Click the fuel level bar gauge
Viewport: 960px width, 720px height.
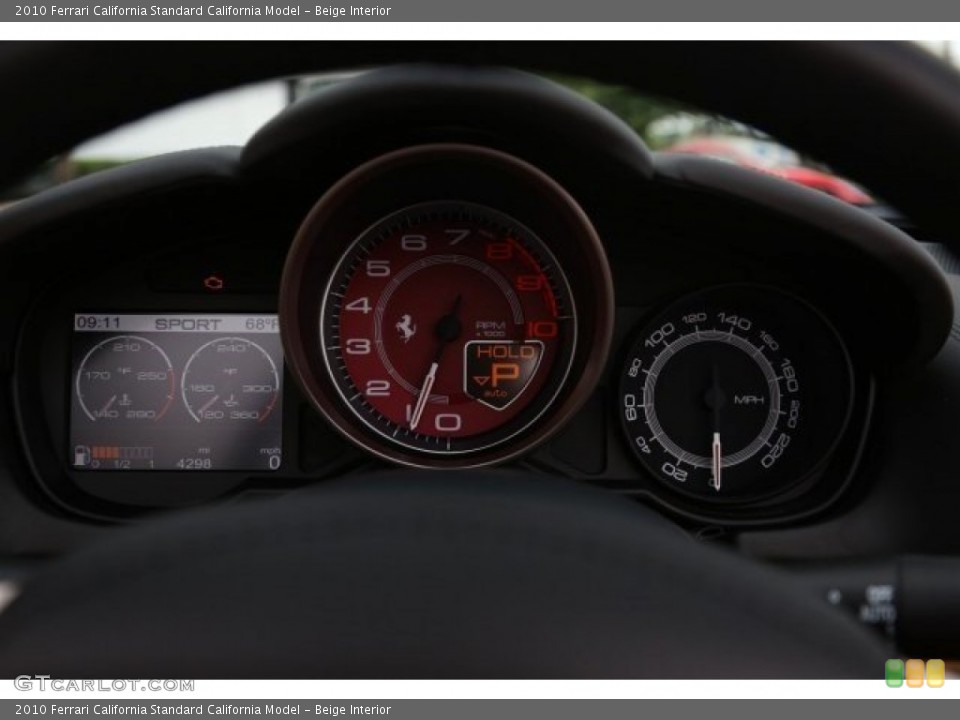click(122, 452)
